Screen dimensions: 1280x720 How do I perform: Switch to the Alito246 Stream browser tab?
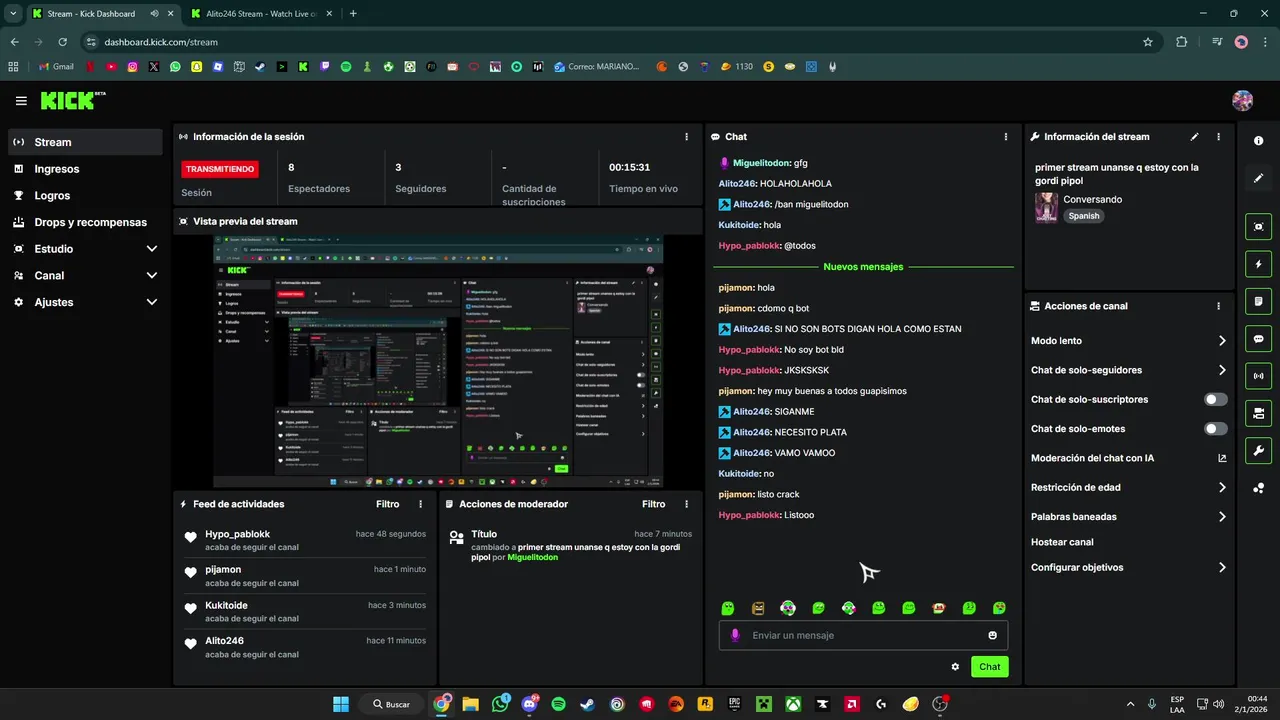pyautogui.click(x=259, y=14)
